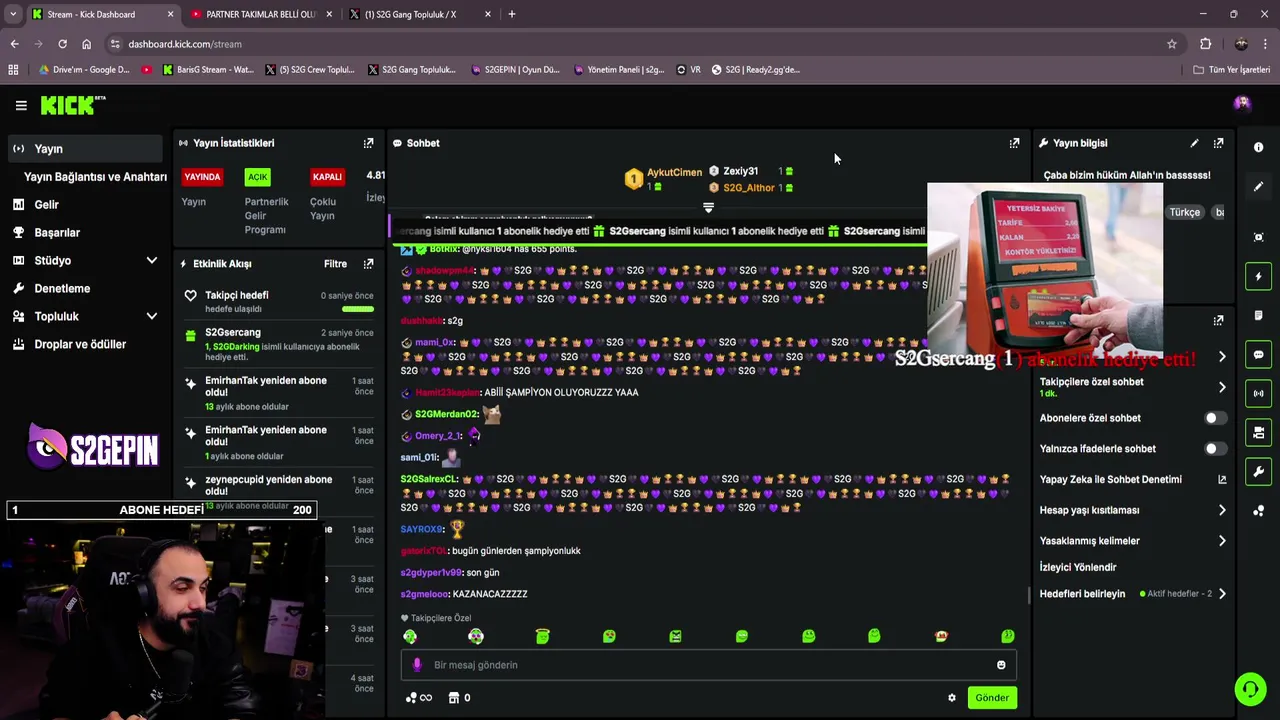1280x720 pixels.
Task: Toggle the lightning bolt panel icon
Action: pos(1258,277)
